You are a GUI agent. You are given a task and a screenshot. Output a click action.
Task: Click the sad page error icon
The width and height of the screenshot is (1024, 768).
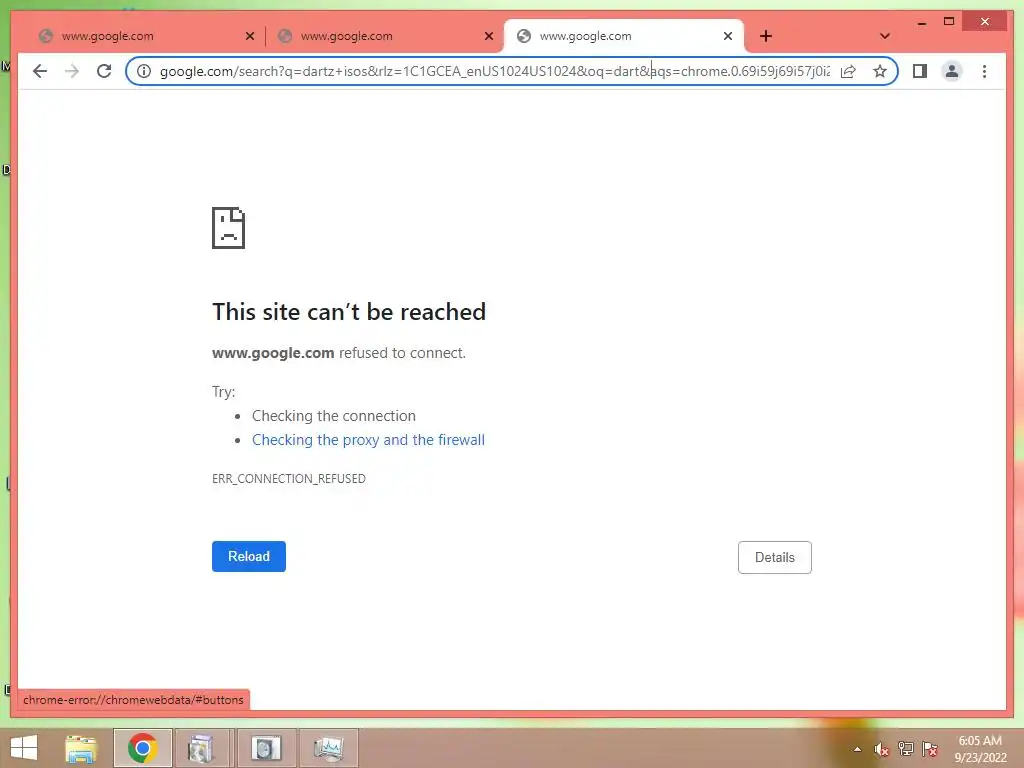point(229,228)
